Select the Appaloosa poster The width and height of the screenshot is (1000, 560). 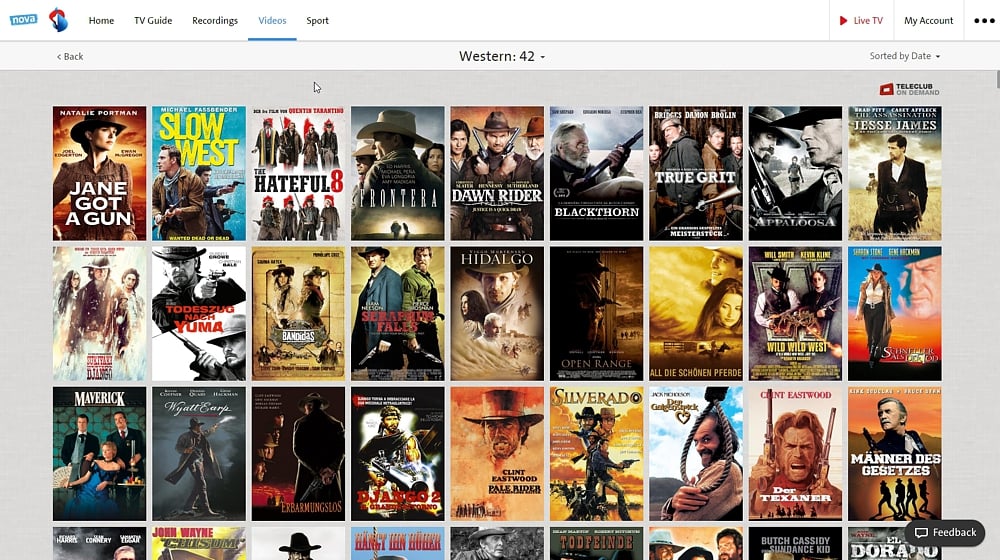tap(795, 173)
